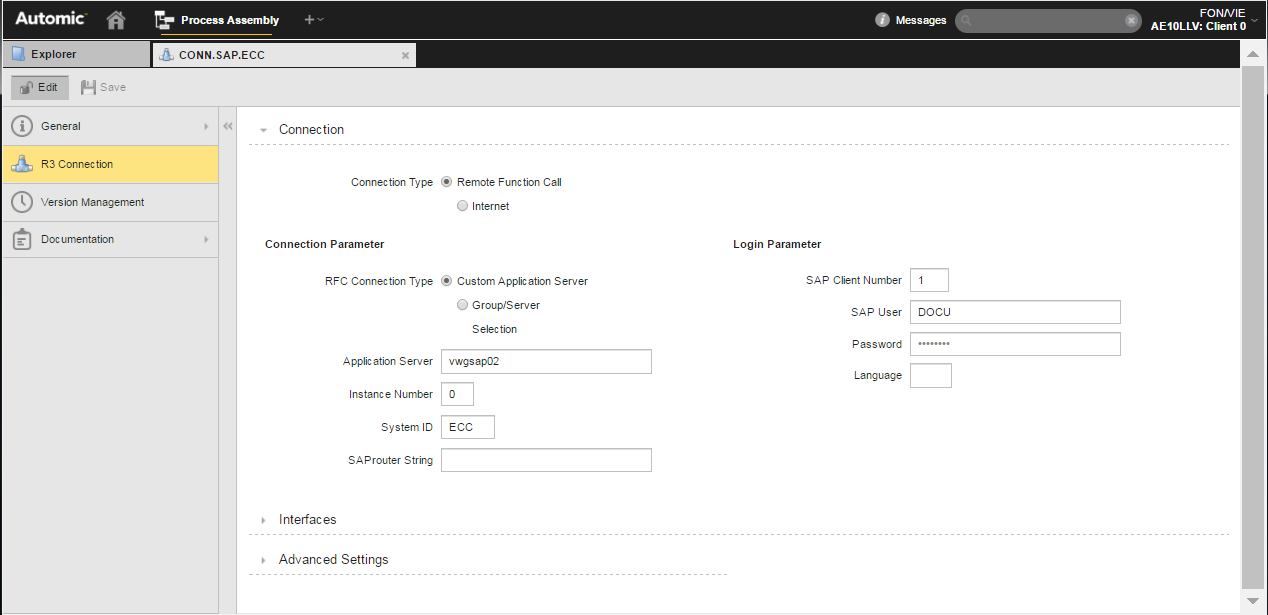Image resolution: width=1268 pixels, height=615 pixels.
Task: Click the Process Assembly perspective icon
Action: 165,20
